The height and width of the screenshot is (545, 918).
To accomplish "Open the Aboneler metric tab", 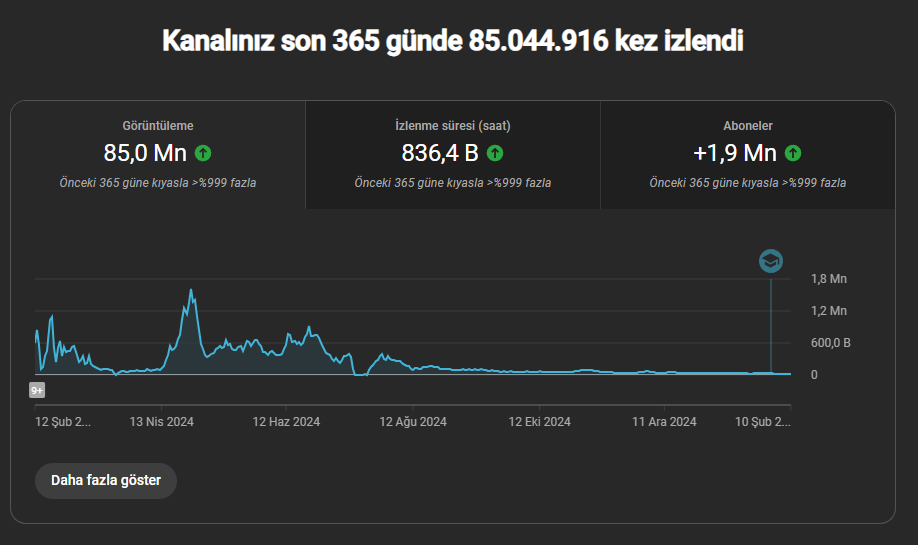I will [x=748, y=155].
